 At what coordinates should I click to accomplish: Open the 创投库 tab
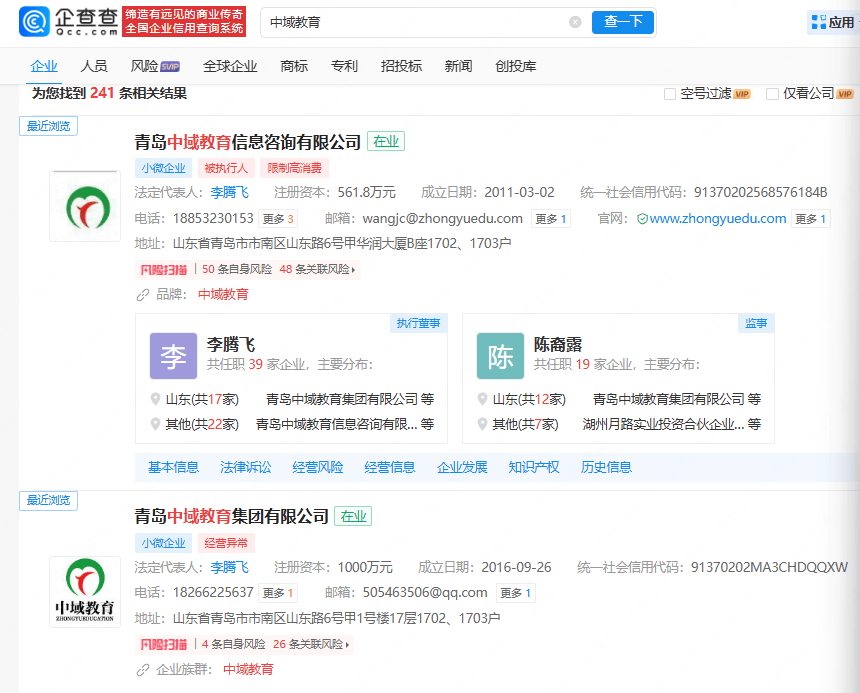(516, 66)
